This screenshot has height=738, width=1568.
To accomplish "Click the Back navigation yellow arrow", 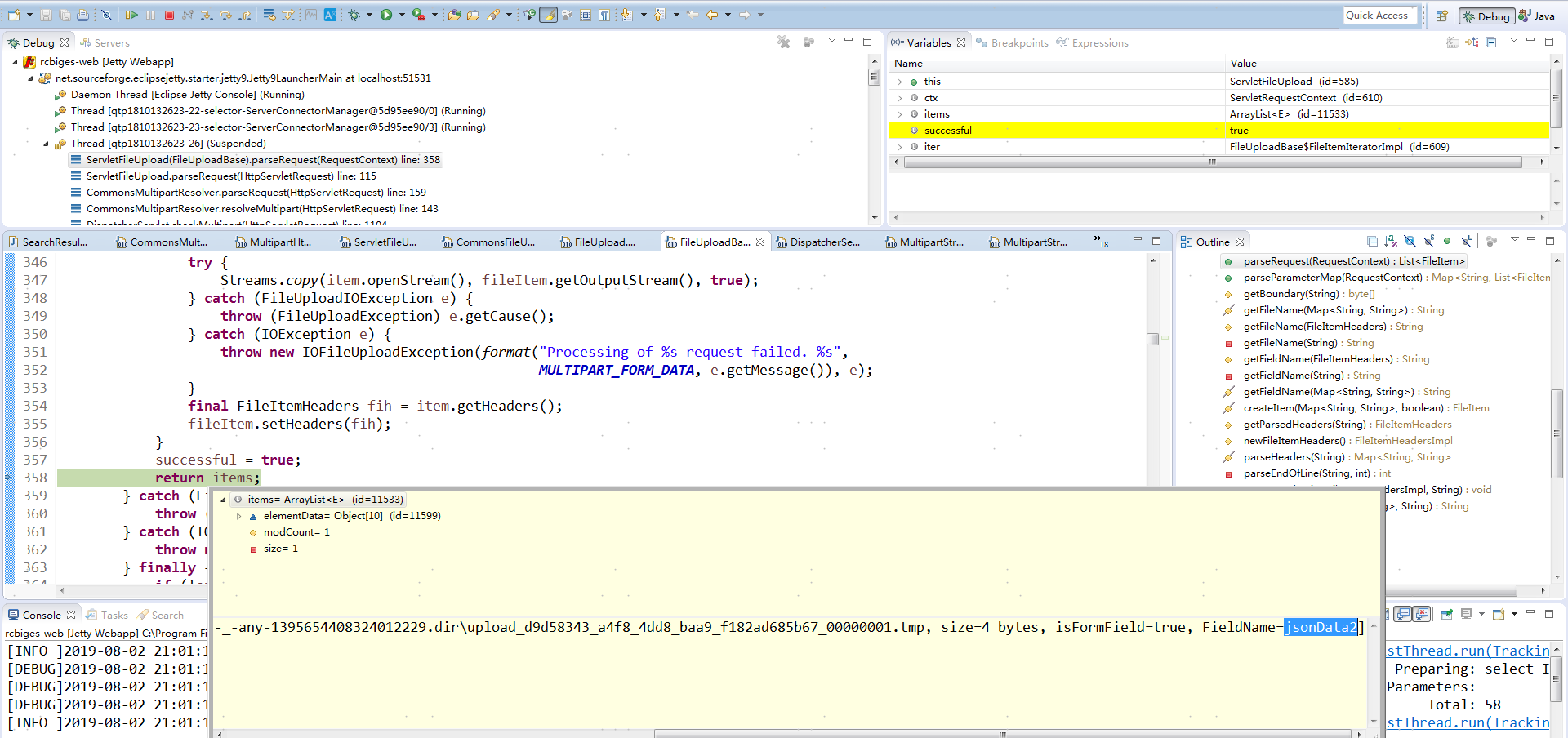I will click(711, 15).
